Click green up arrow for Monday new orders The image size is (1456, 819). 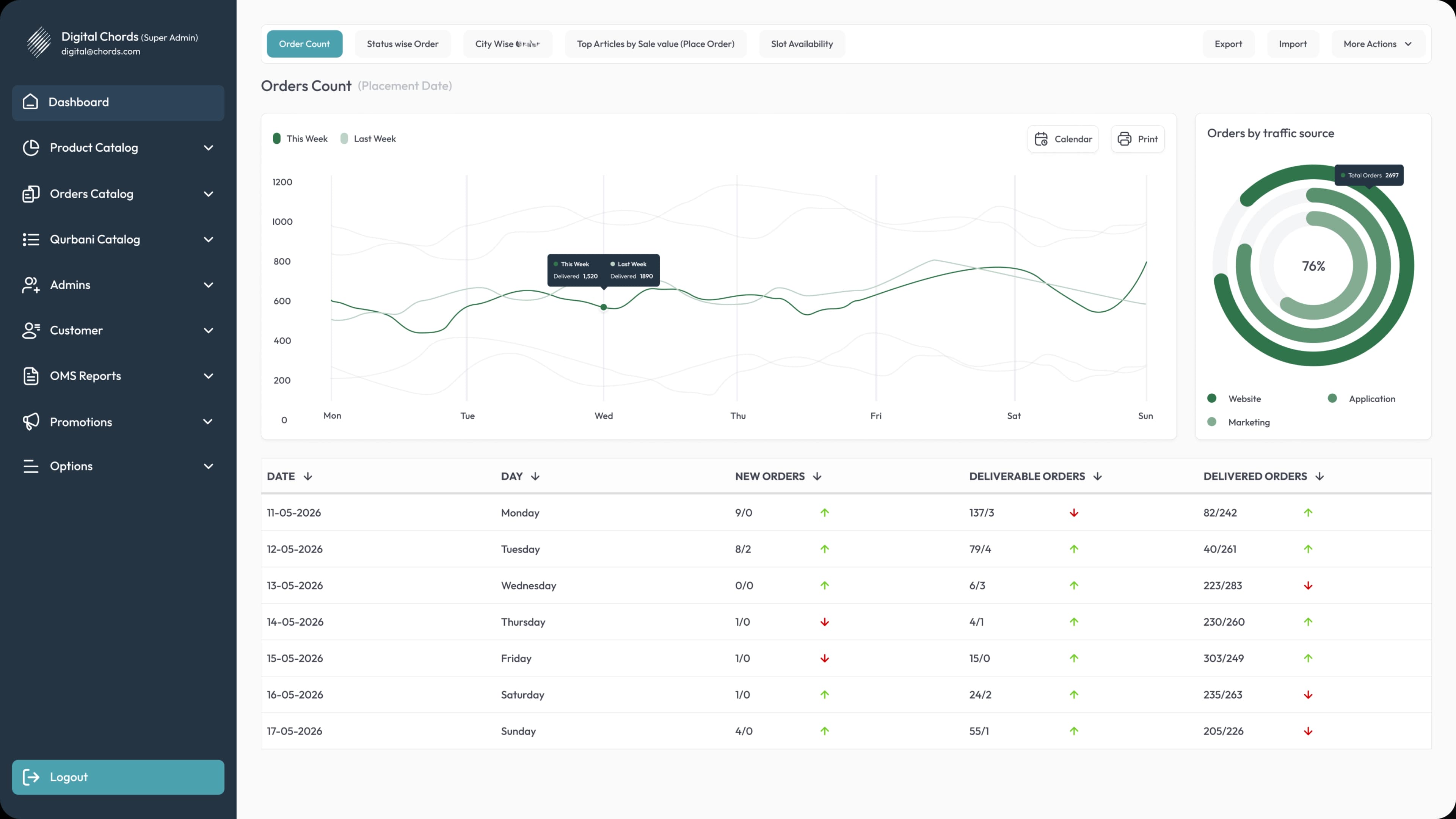825,513
